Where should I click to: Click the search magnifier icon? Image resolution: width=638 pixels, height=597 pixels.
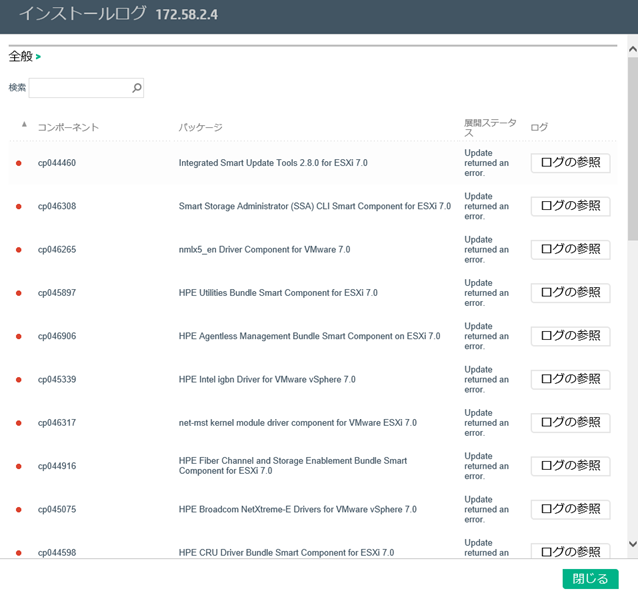pyautogui.click(x=137, y=87)
